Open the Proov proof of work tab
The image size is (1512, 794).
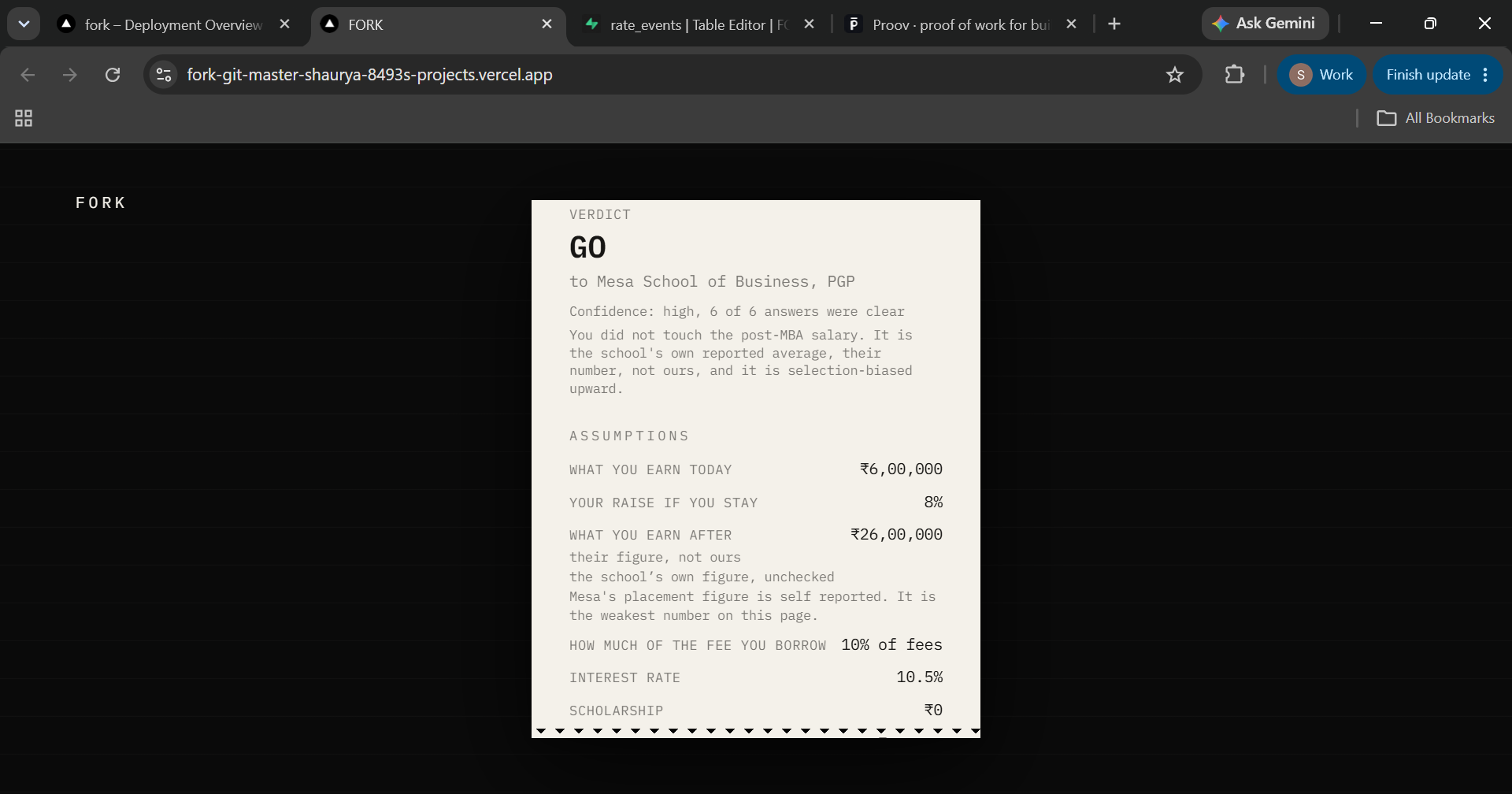point(961,24)
